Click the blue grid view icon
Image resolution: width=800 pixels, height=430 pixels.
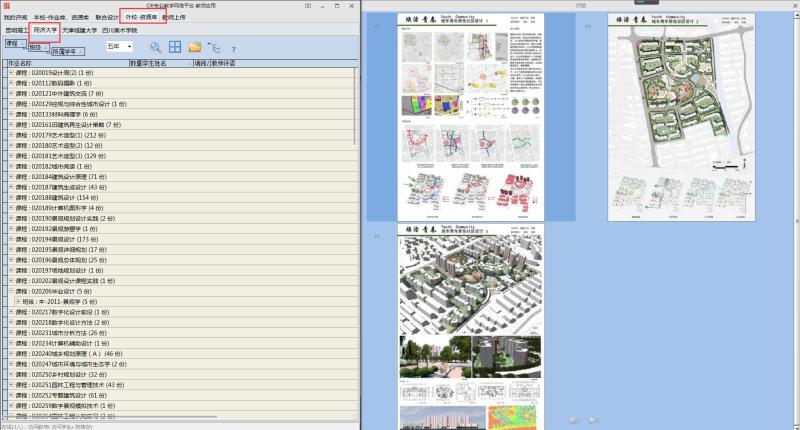(175, 47)
